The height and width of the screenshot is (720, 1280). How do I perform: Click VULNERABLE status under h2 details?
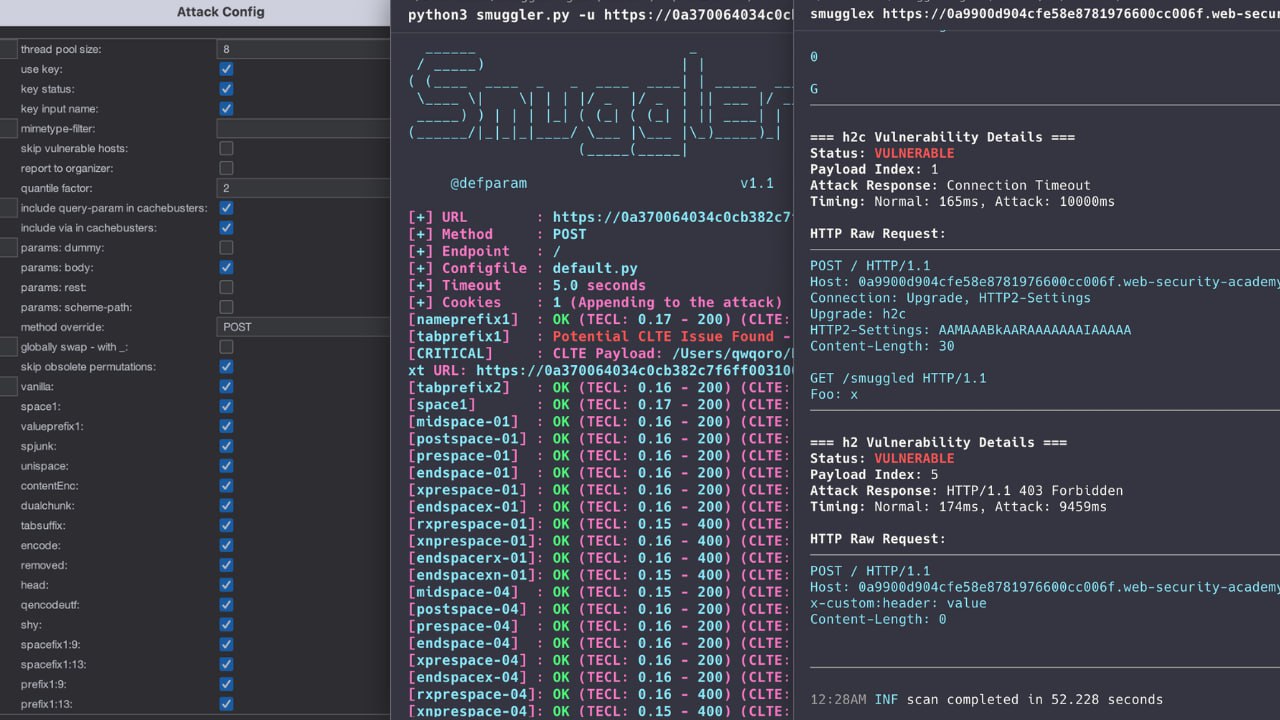click(914, 458)
